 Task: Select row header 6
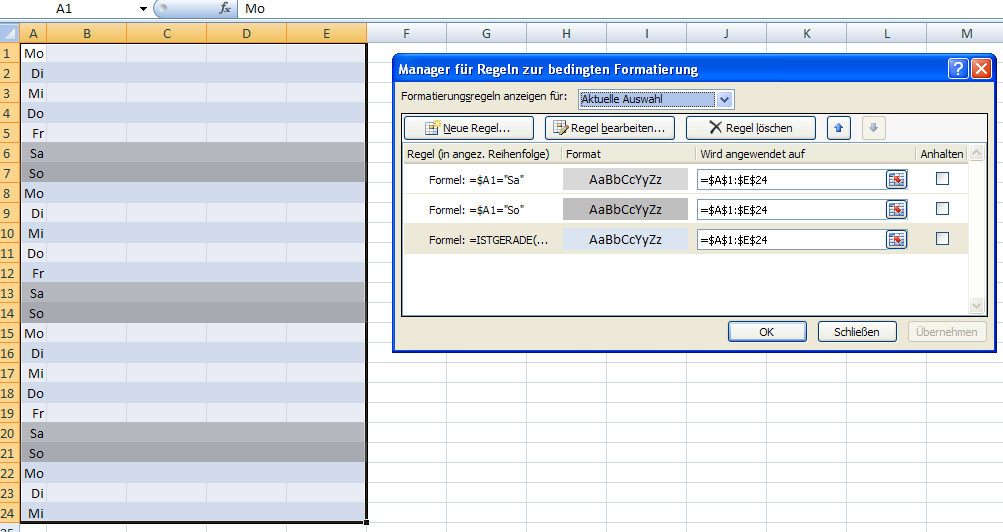(10, 153)
